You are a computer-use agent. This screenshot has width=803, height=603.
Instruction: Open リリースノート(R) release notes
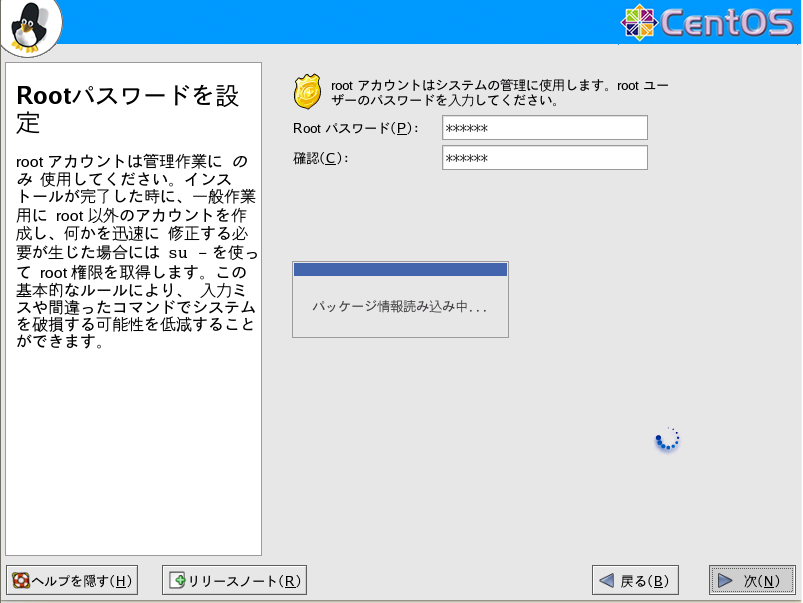tap(235, 580)
